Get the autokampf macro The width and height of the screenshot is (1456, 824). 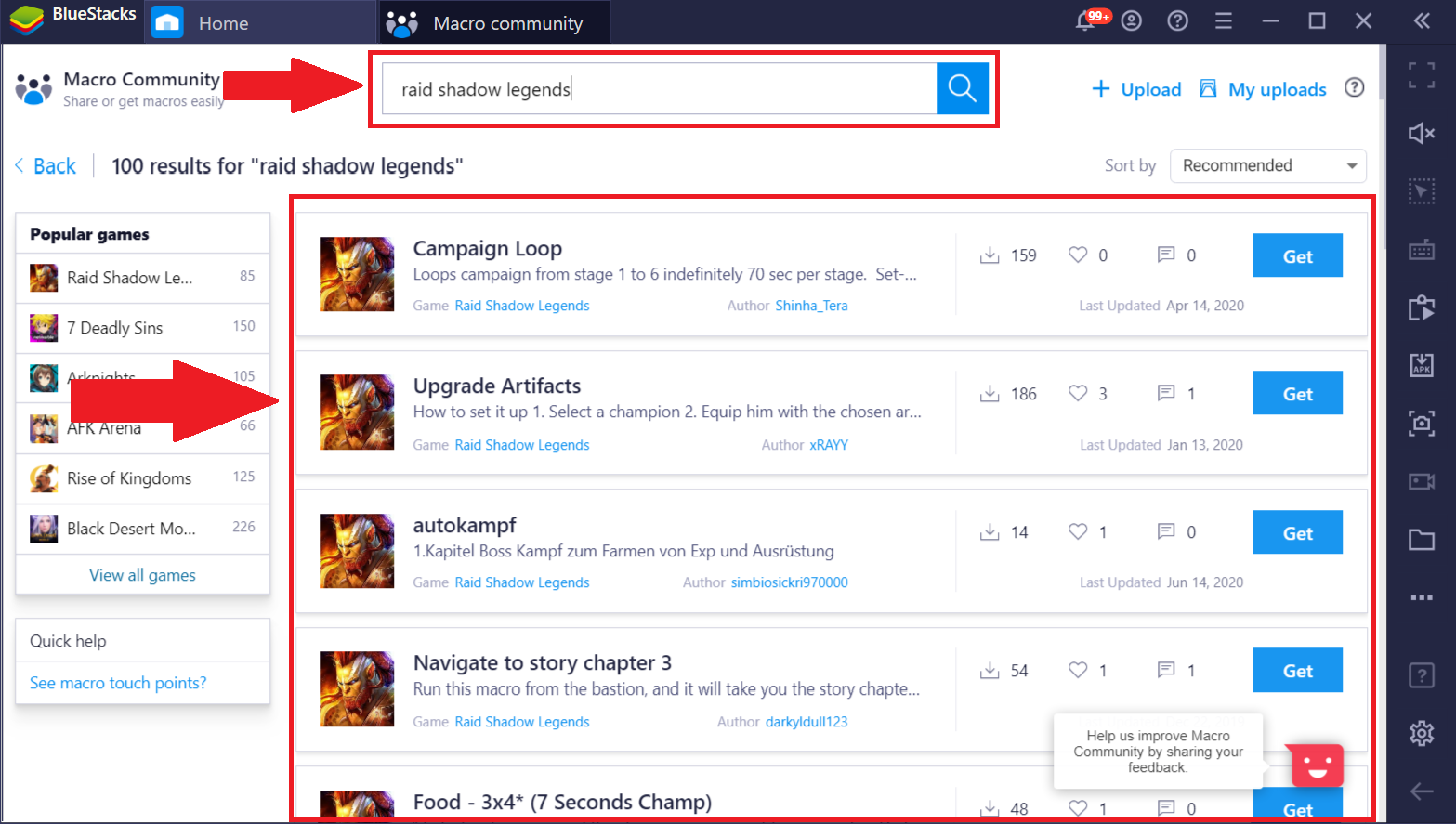(1297, 532)
